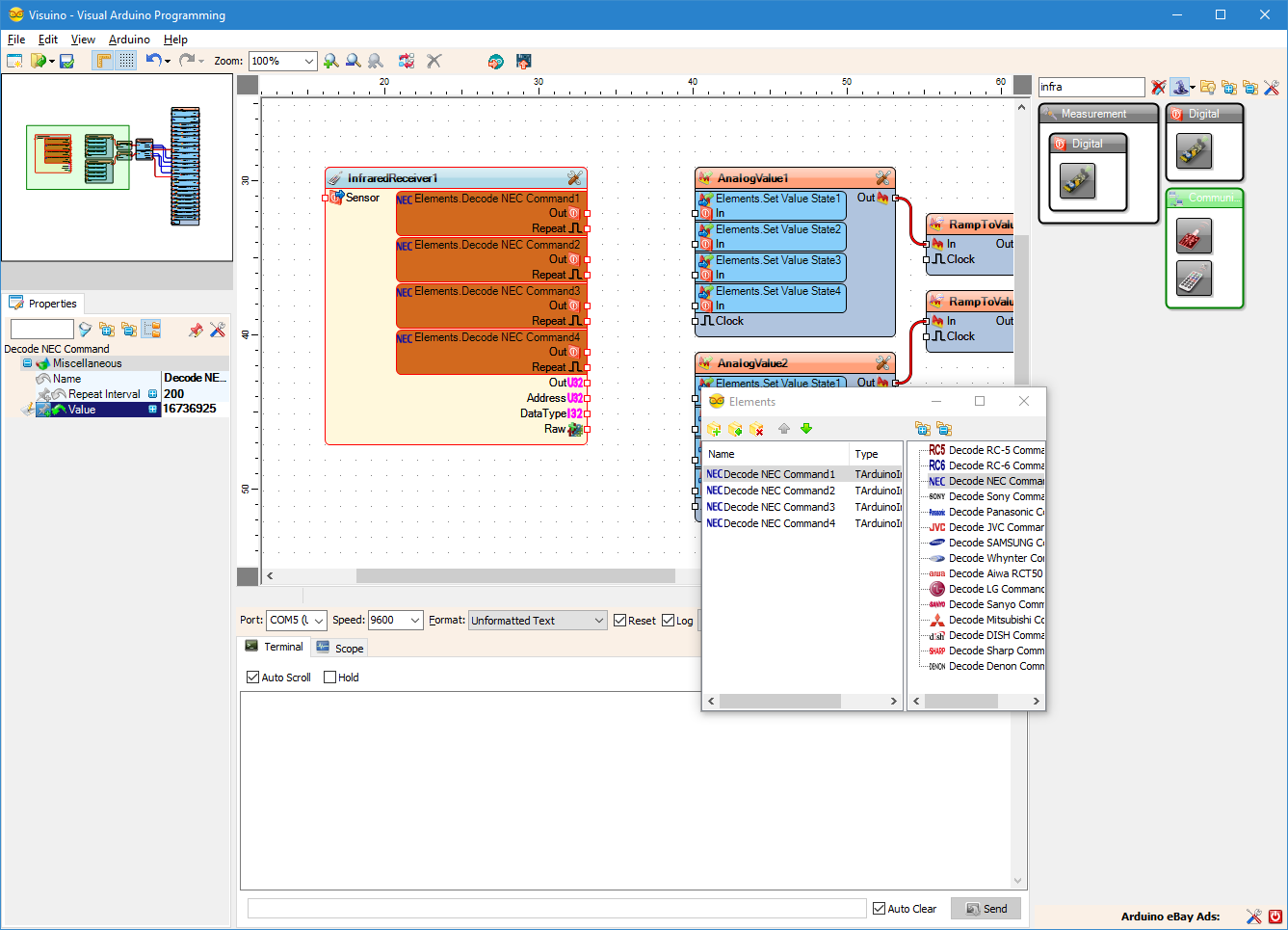Viewport: 1288px width, 930px height.
Task: Disable Auto Clear next to Send
Action: point(878,908)
